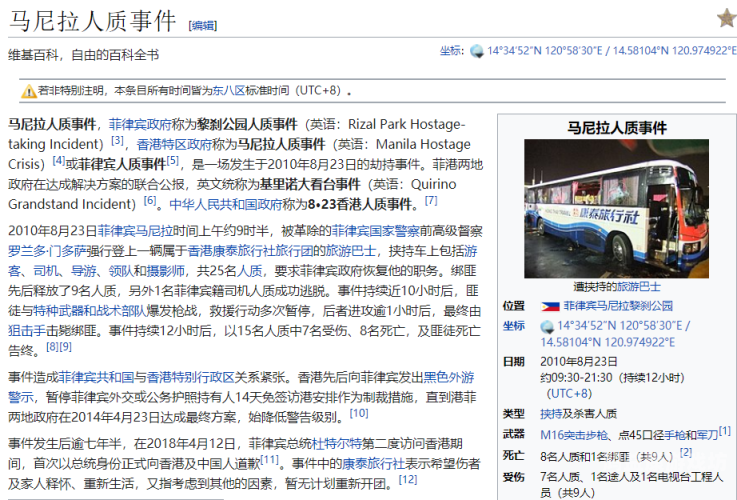Open the 人质 link after 共25名
The height and width of the screenshot is (500, 737).
click(x=249, y=271)
